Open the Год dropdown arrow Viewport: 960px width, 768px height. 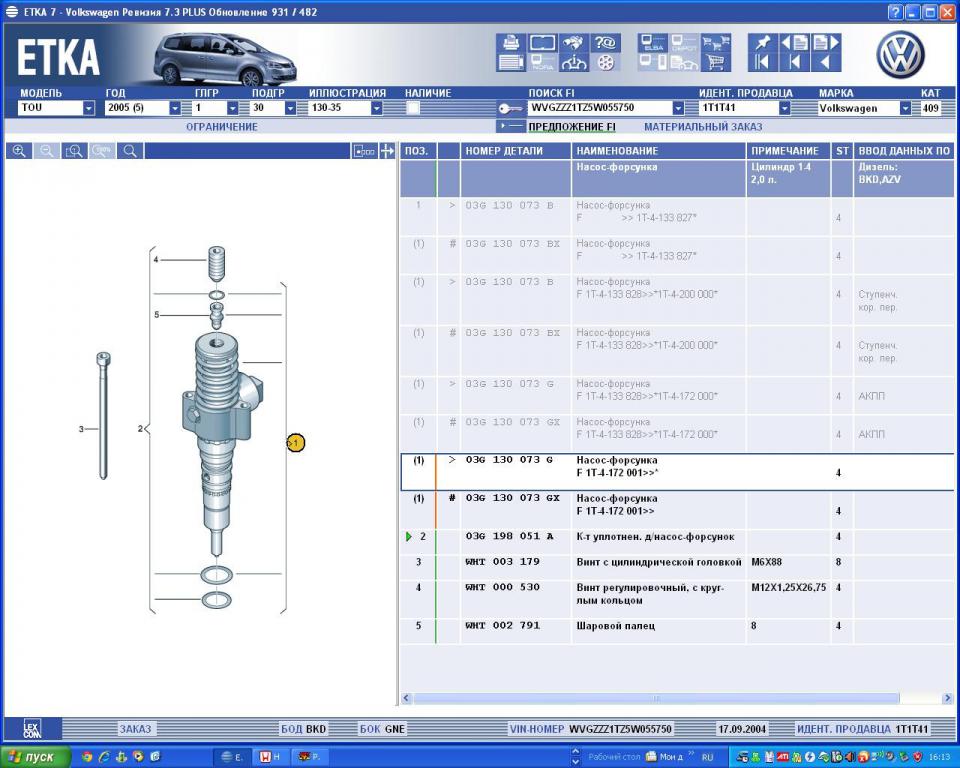click(x=175, y=108)
